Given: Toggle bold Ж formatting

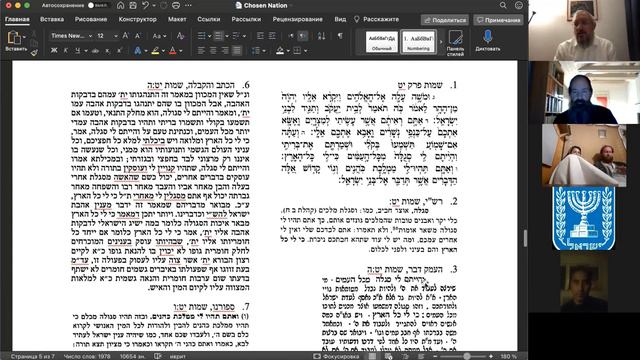Looking at the screenshot, I should (54, 51).
